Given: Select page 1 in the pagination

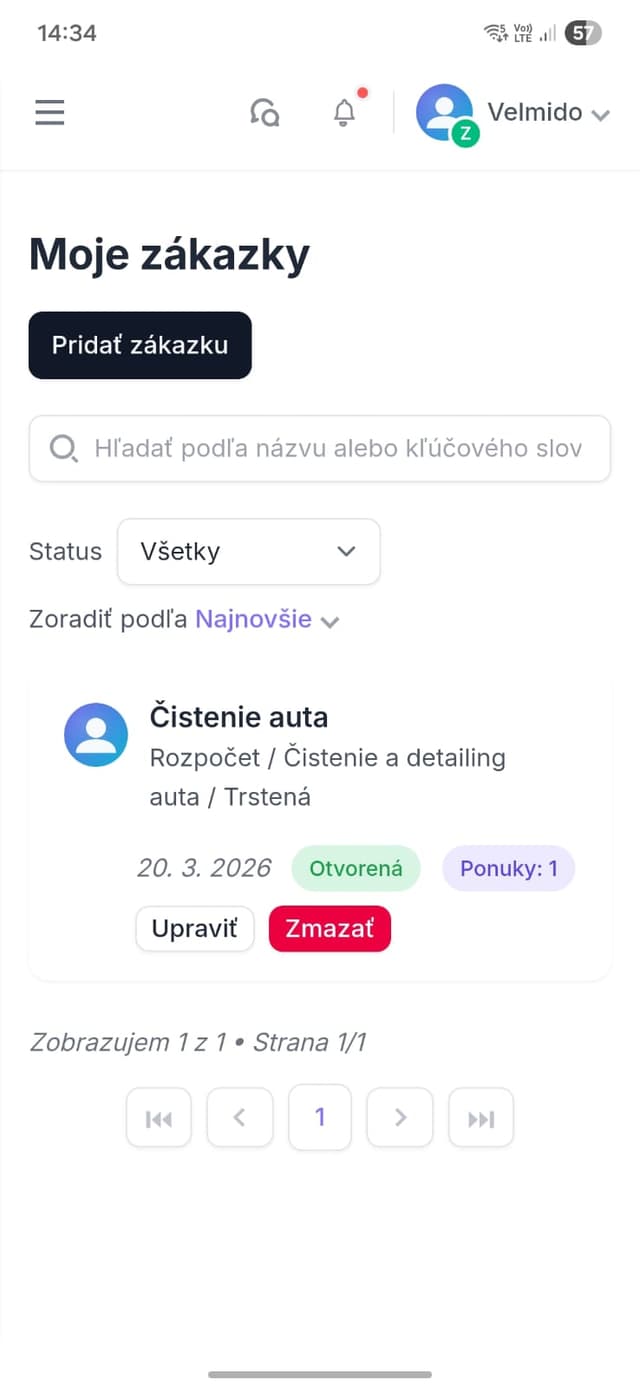Looking at the screenshot, I should [319, 1117].
